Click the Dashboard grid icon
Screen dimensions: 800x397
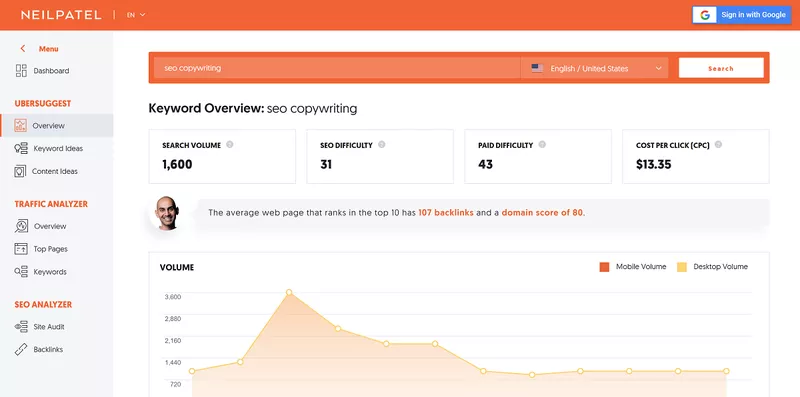coord(21,70)
